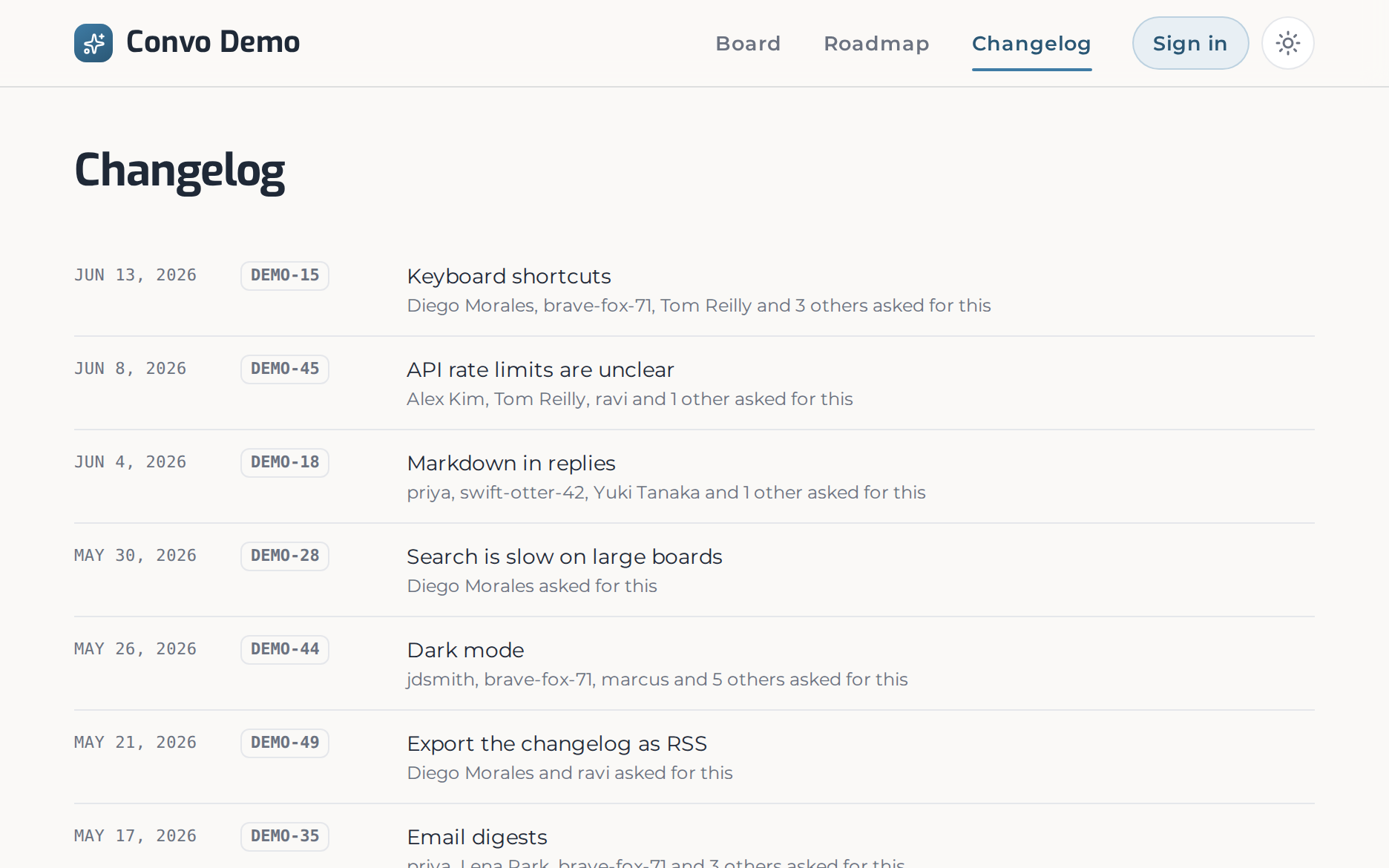
Task: Click the DEMO-45 badge
Action: pos(285,369)
